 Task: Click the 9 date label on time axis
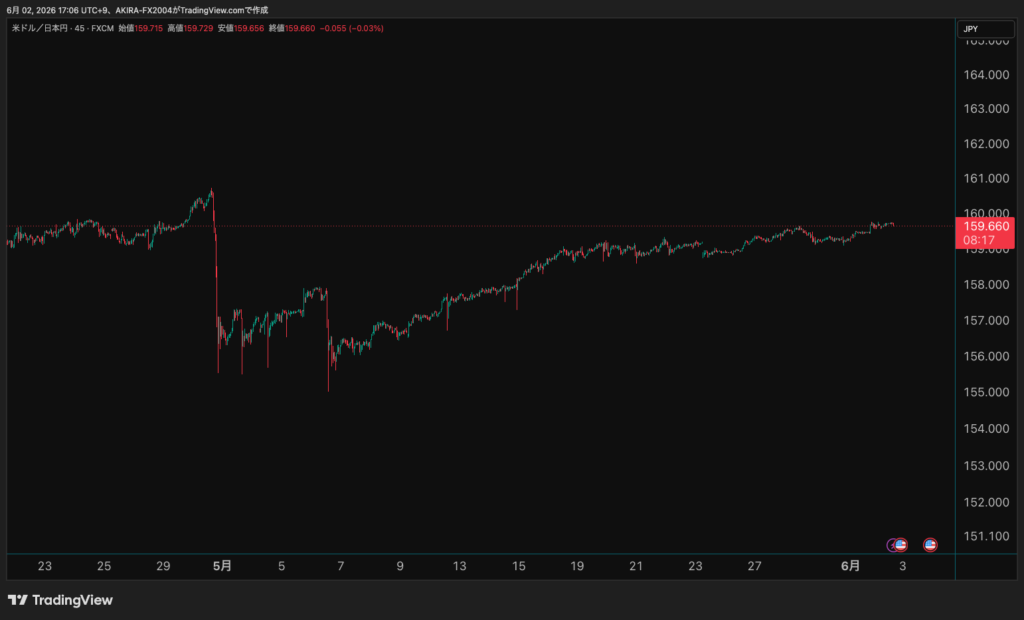click(x=400, y=566)
